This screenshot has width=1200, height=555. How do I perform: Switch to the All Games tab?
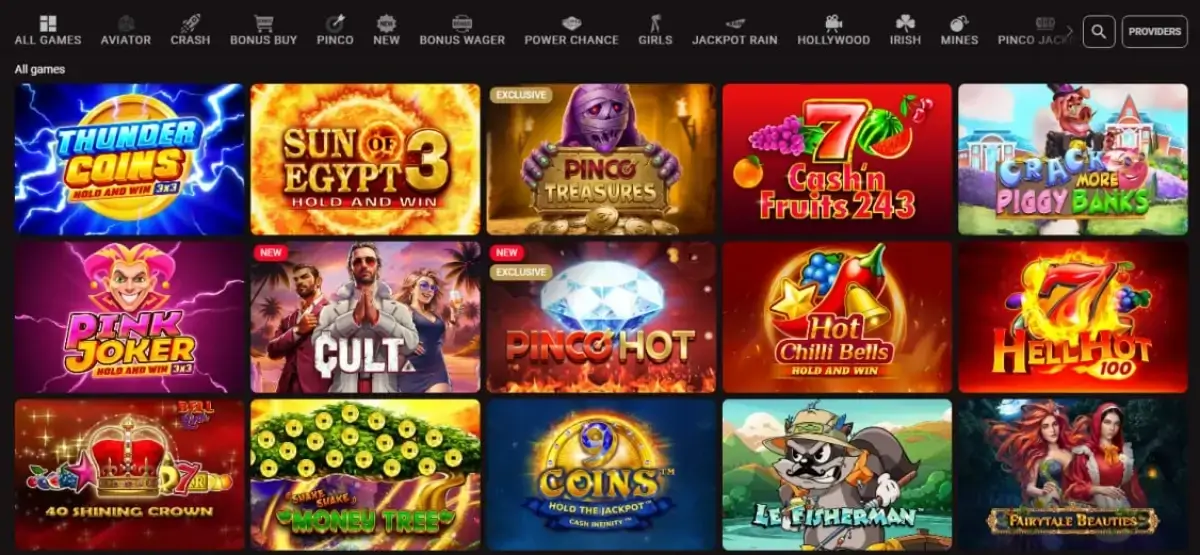48,31
